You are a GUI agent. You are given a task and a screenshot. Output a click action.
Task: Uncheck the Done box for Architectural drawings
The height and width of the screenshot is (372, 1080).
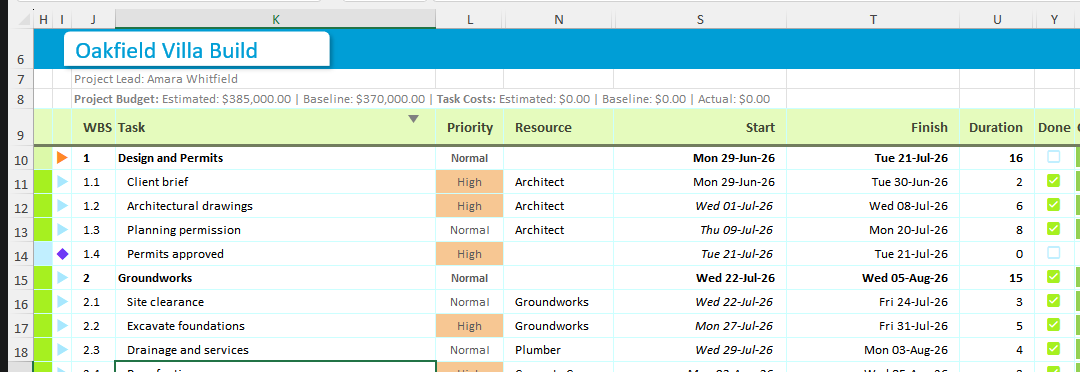1053,205
